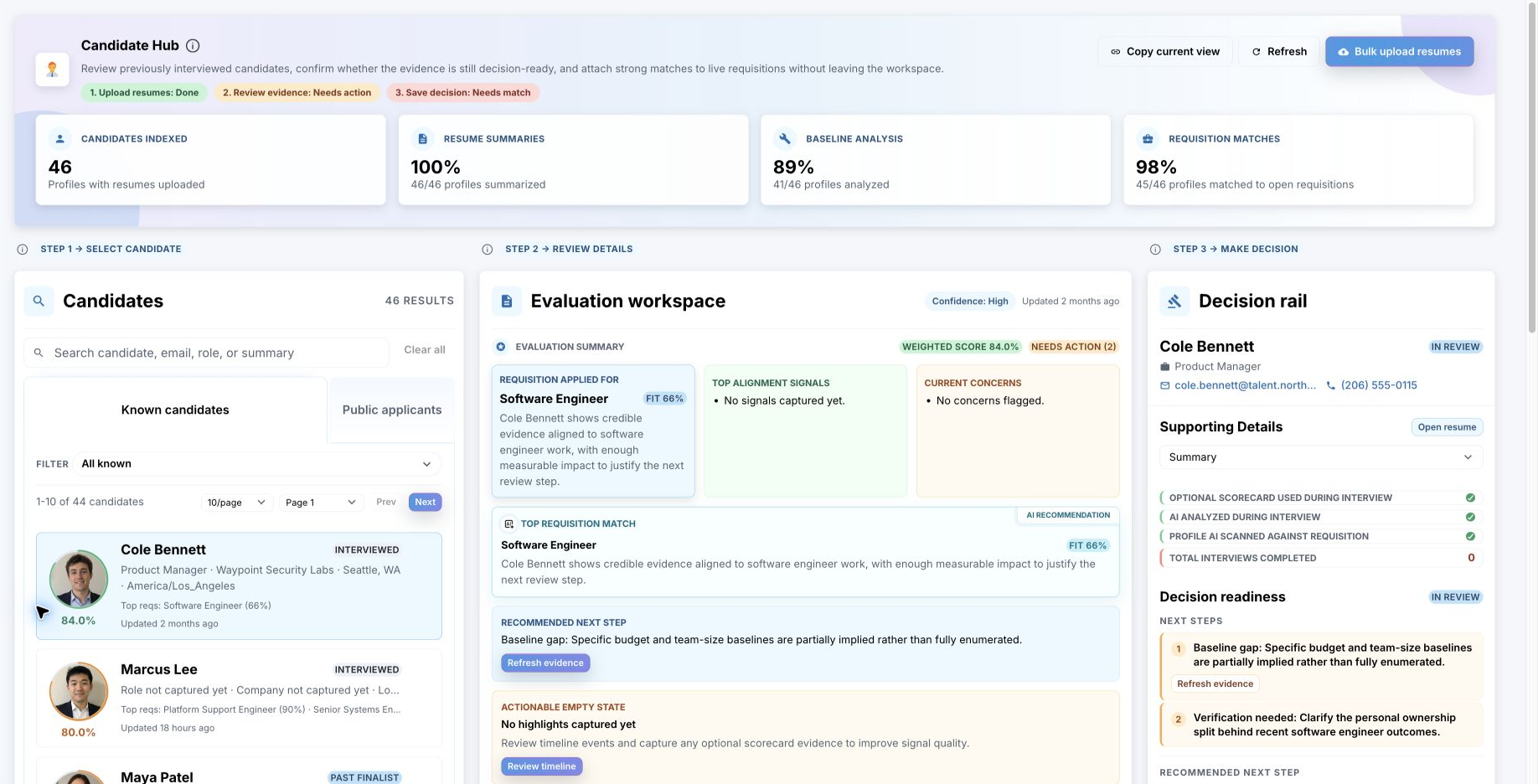Go to the Next candidates page
This screenshot has width=1538, height=784.
(426, 502)
